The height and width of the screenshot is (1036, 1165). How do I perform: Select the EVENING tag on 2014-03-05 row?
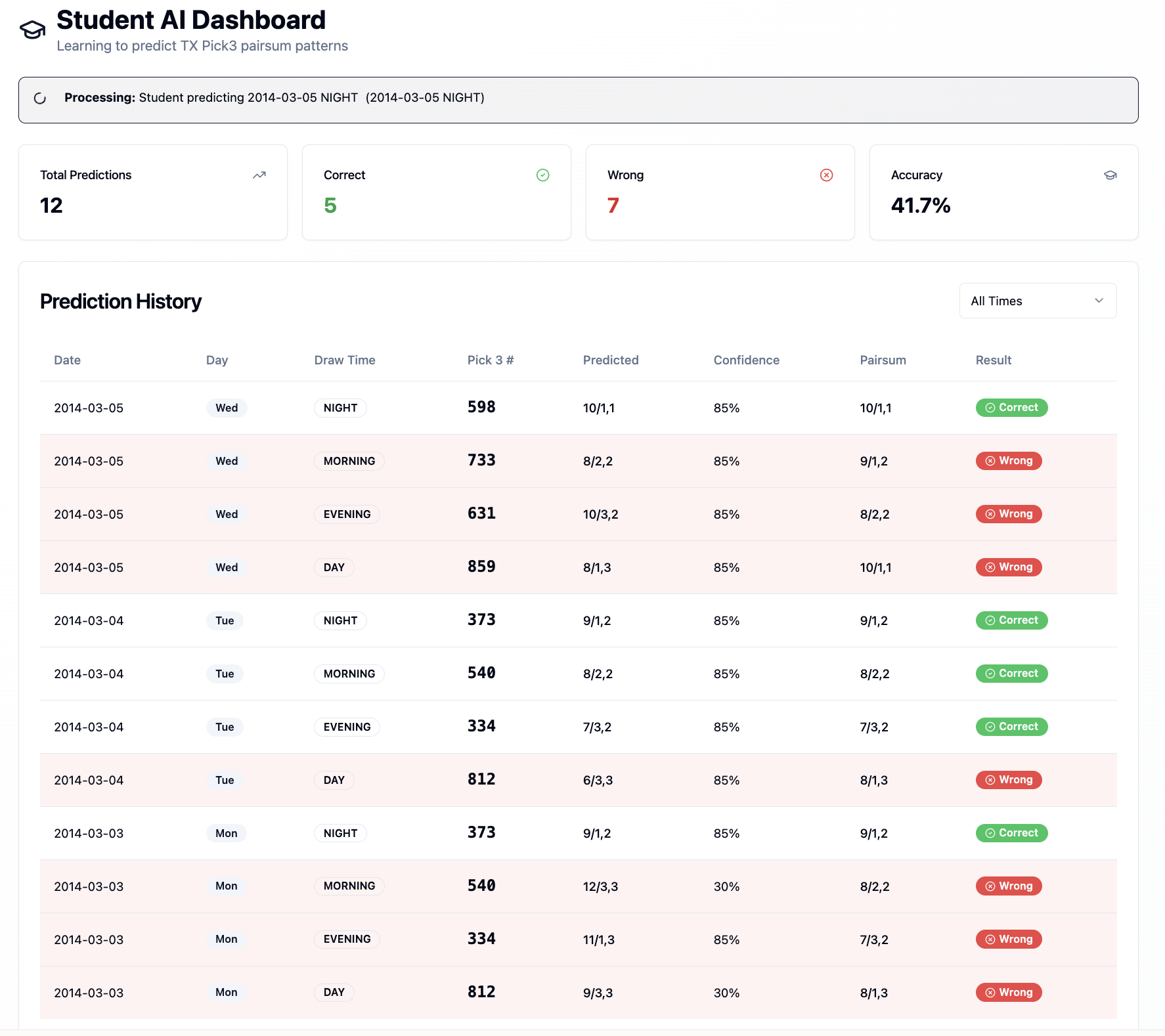[x=347, y=514]
